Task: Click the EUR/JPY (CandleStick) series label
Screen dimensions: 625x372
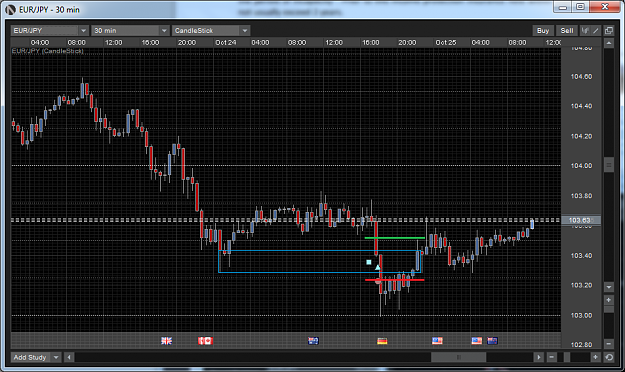Action: pos(47,51)
